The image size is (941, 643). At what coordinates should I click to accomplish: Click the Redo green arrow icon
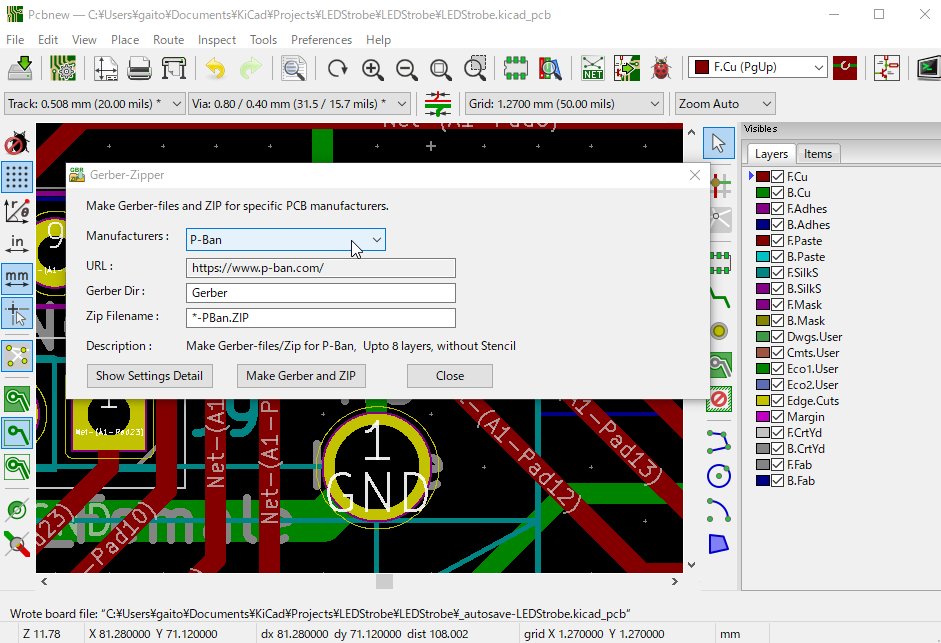click(251, 68)
